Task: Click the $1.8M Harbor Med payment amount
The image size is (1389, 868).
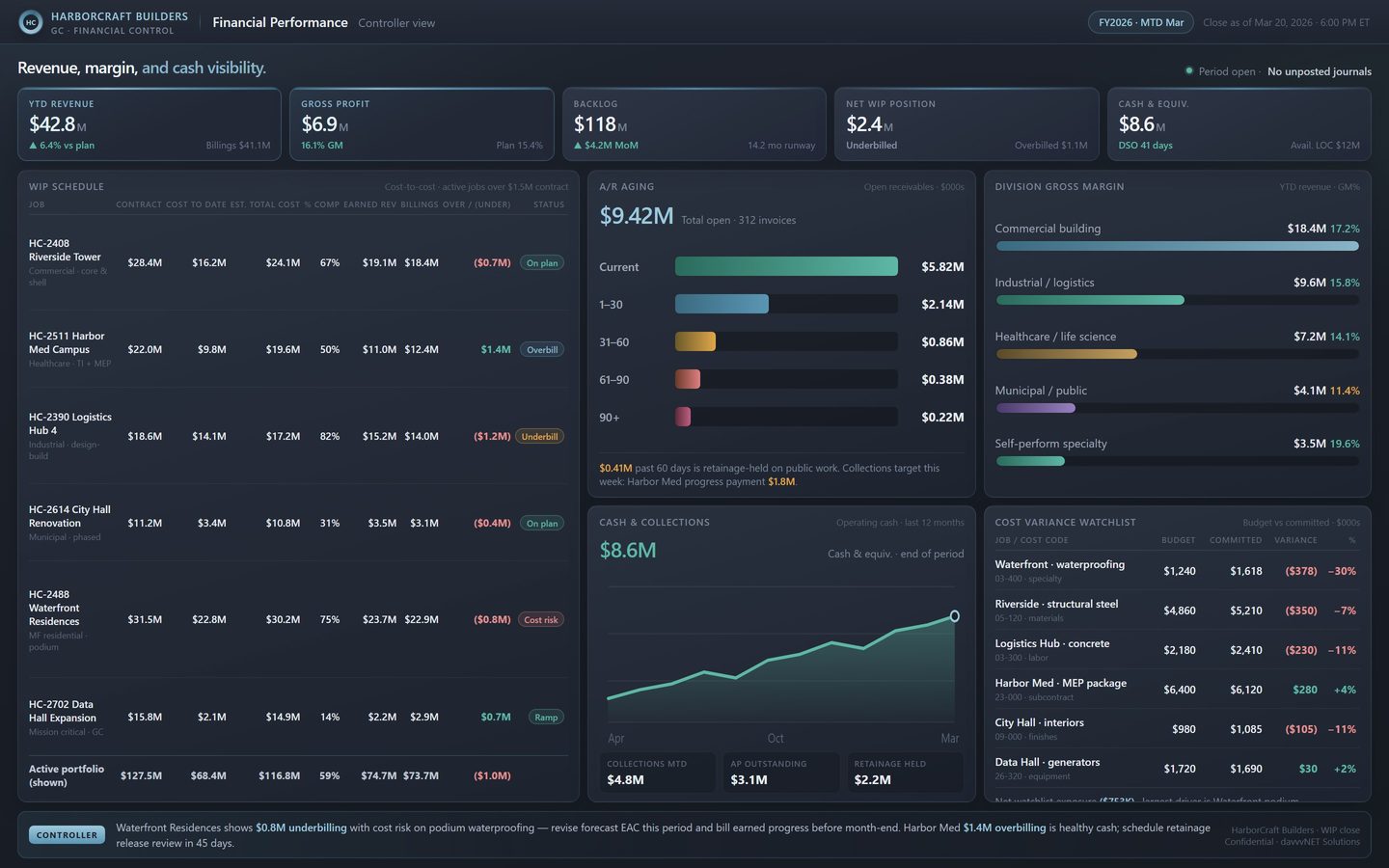Action: tap(781, 481)
